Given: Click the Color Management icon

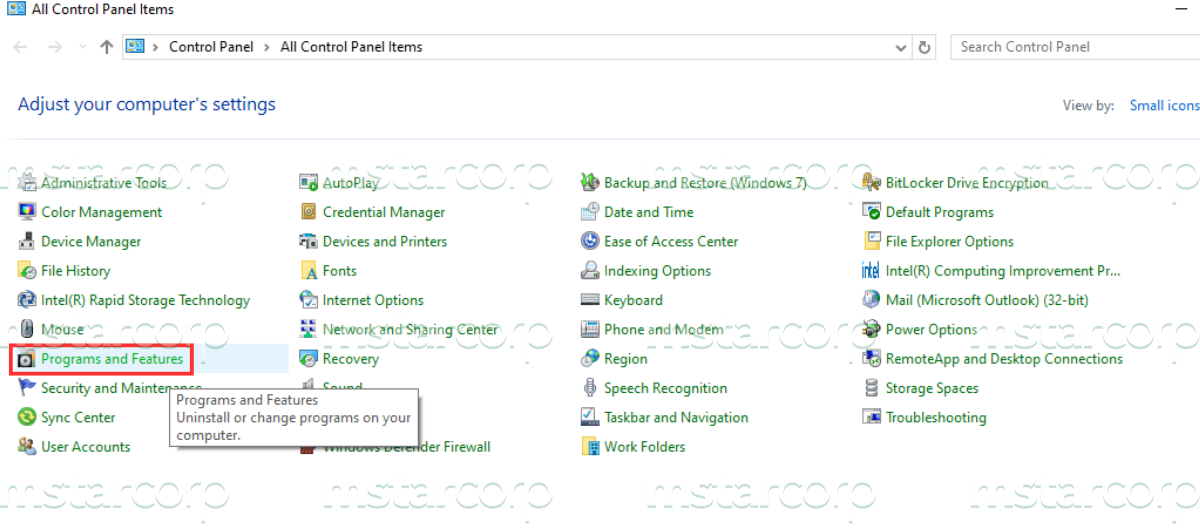Looking at the screenshot, I should (x=27, y=212).
